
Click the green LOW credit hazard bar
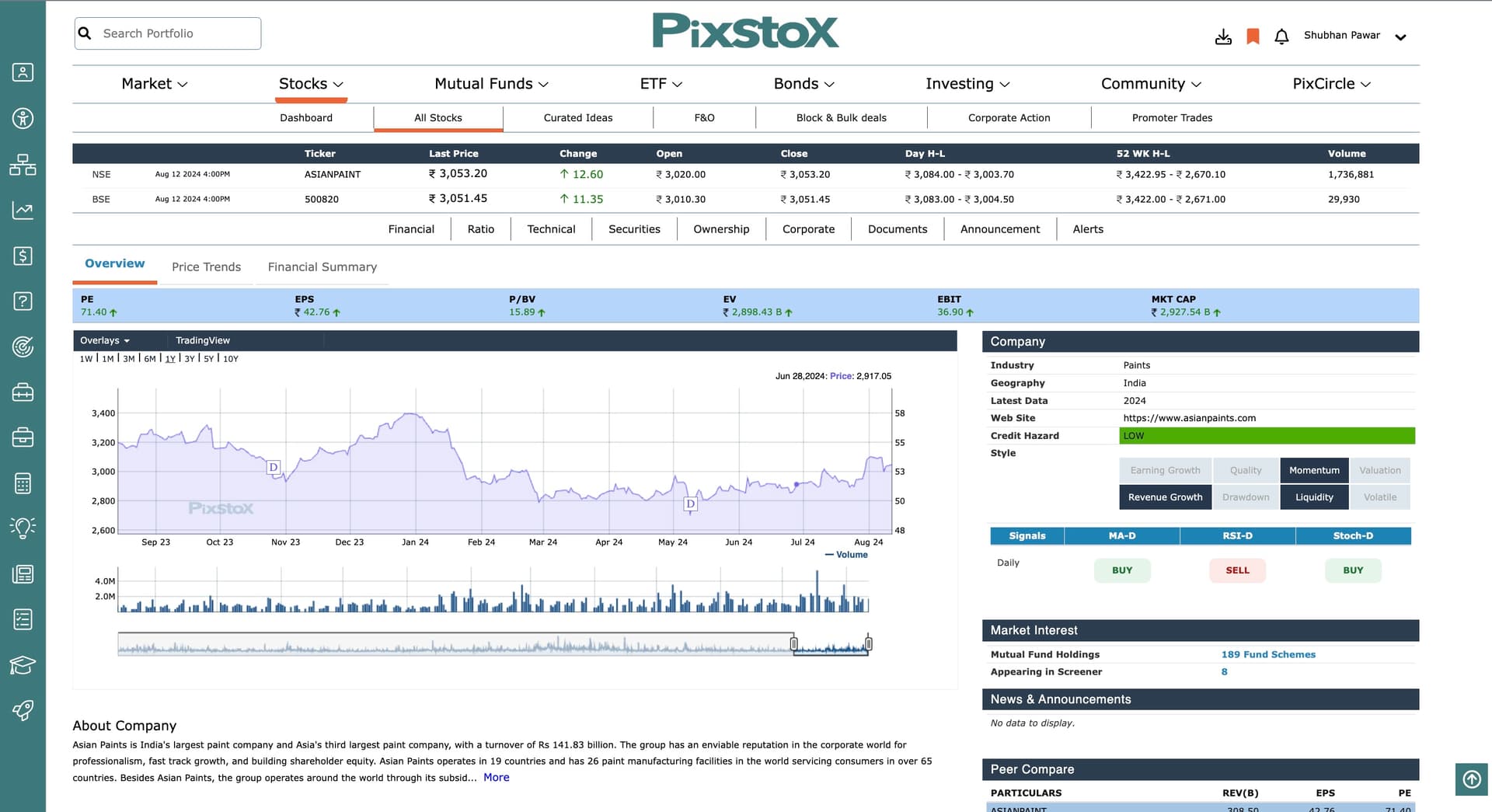point(1267,436)
